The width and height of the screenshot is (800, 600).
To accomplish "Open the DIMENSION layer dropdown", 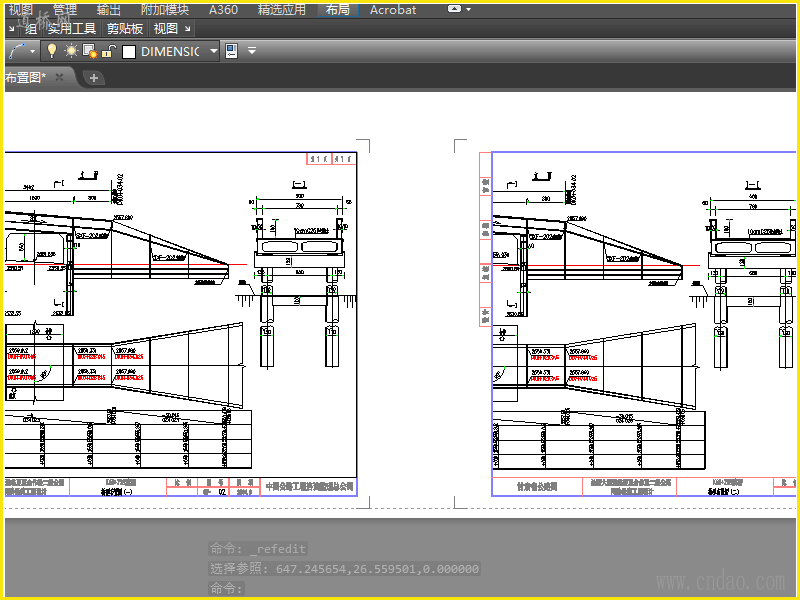I will (213, 51).
